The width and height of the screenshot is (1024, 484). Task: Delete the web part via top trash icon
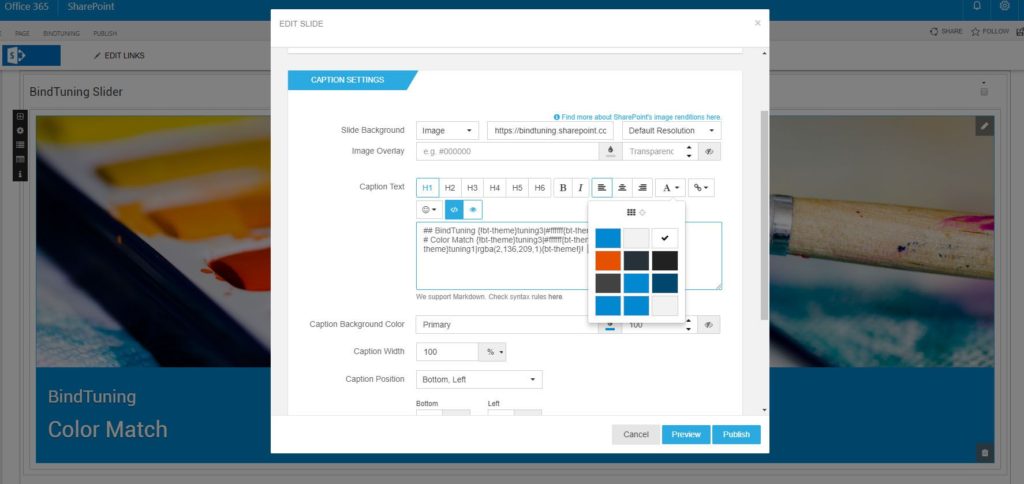(x=984, y=90)
